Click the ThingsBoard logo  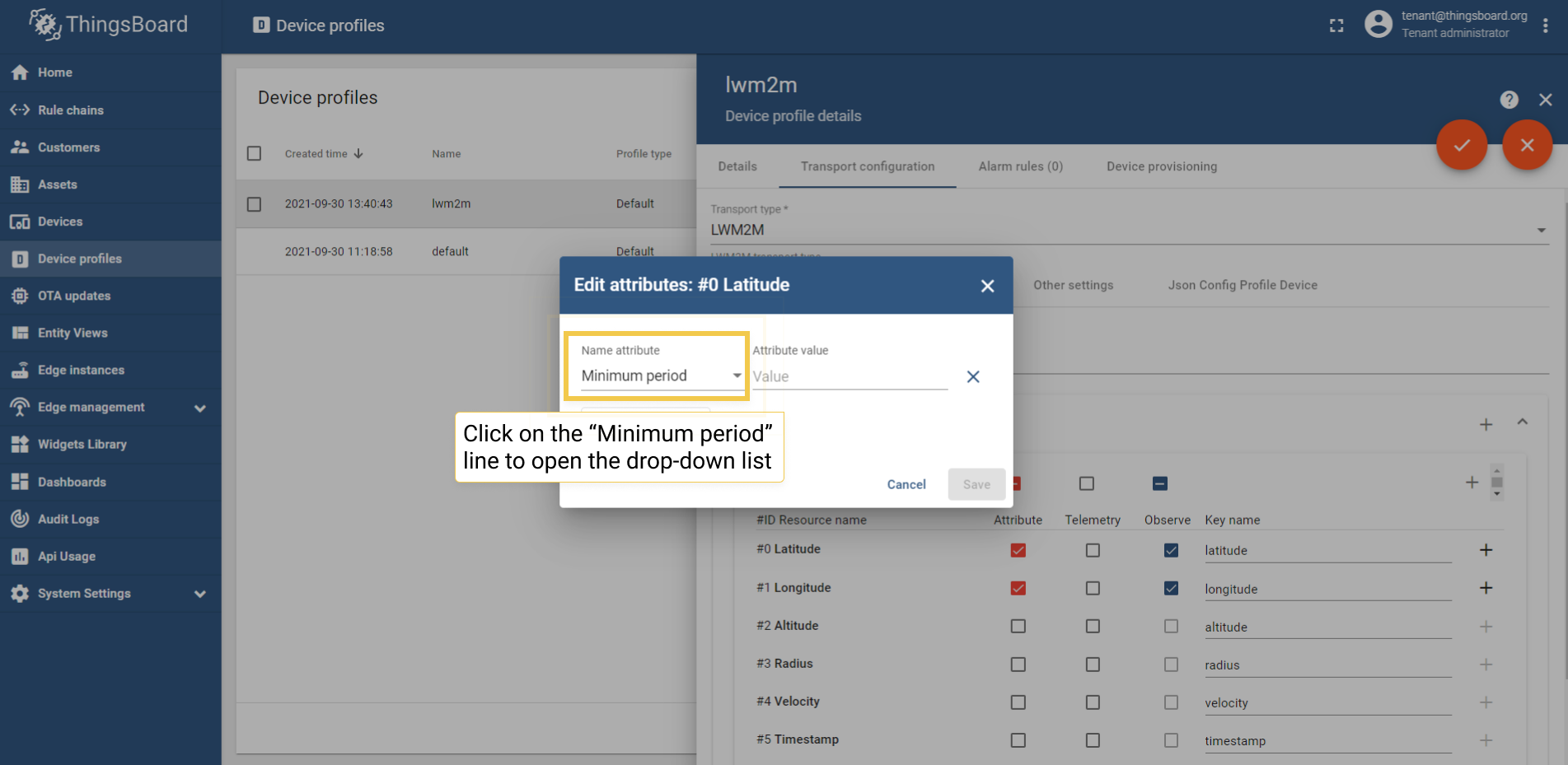click(x=109, y=25)
